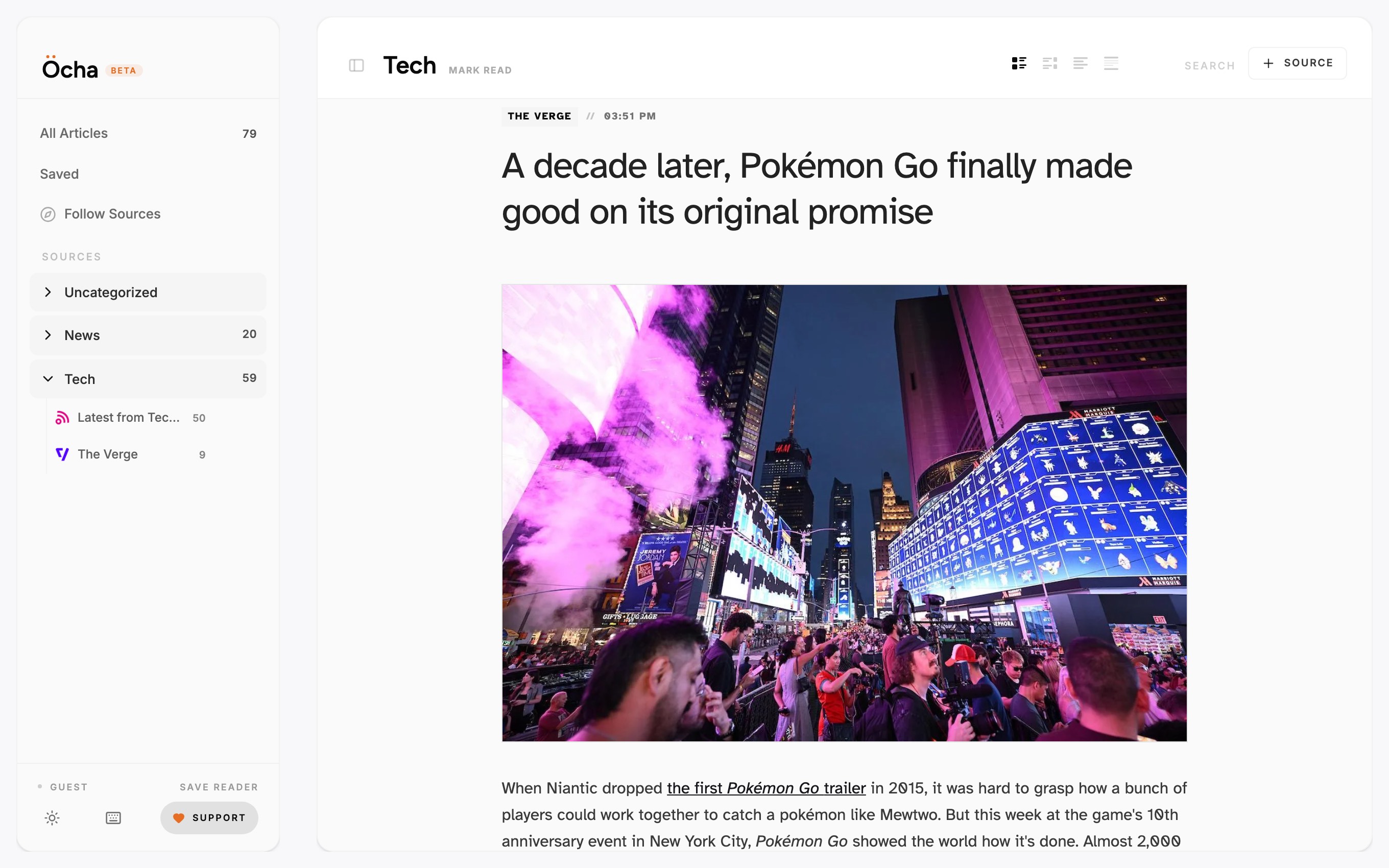Screen dimensions: 1389x868
Task: Collapse the Tech folder chevron
Action: click(x=48, y=379)
